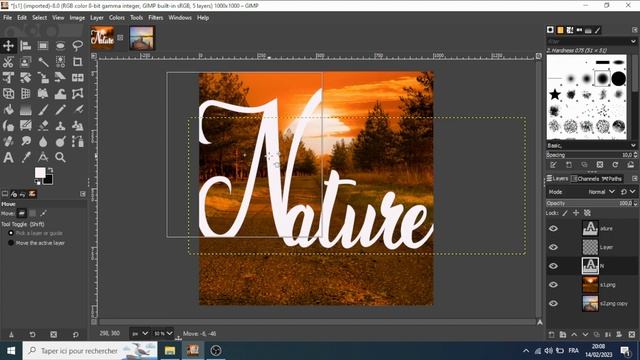Screen dimensions: 640x360
Task: Select the Smudge tool
Action: (26, 141)
